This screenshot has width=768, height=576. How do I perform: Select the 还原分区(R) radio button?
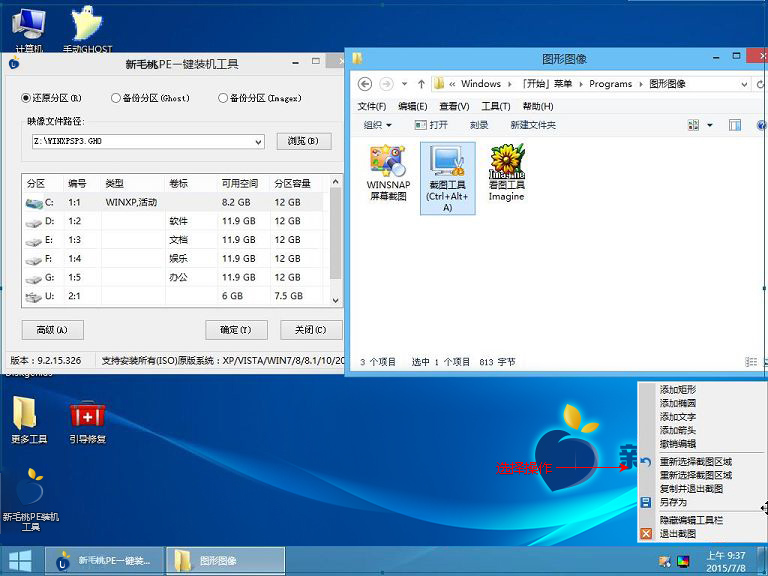[25, 98]
